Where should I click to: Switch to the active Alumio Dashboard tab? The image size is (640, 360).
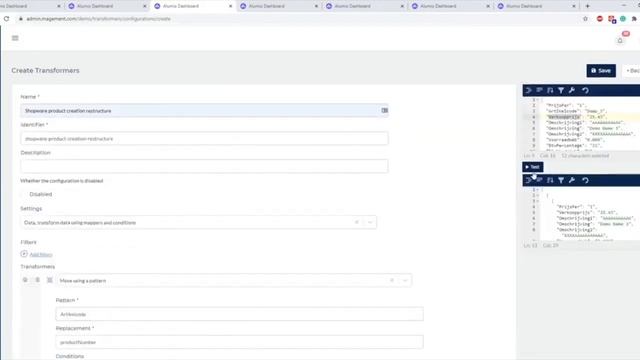point(193,6)
